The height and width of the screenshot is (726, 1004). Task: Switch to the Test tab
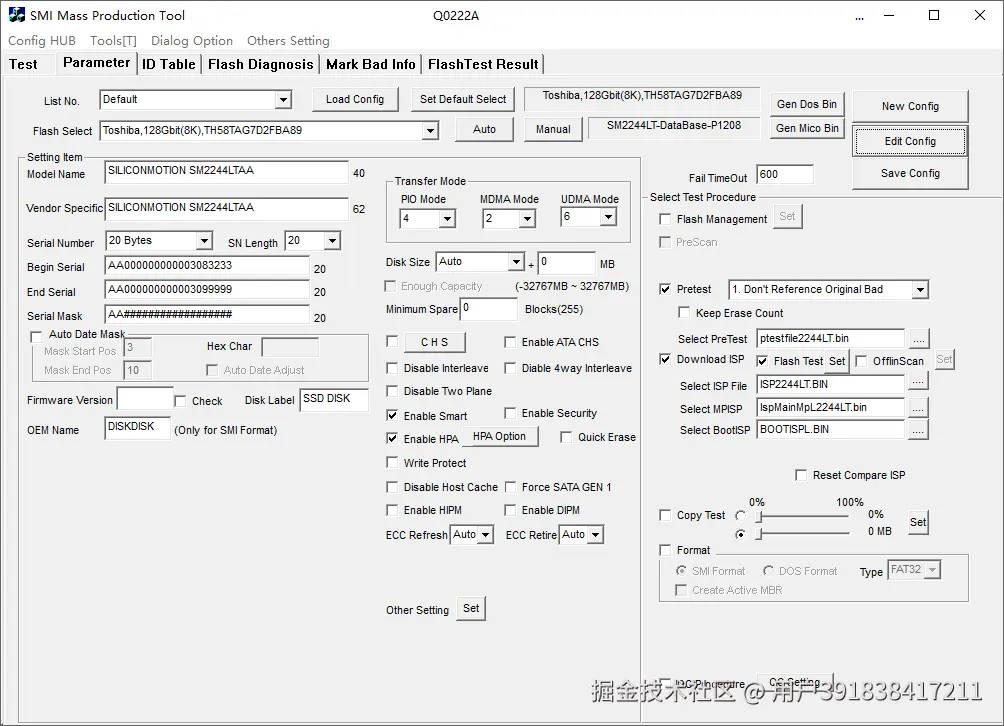point(24,64)
